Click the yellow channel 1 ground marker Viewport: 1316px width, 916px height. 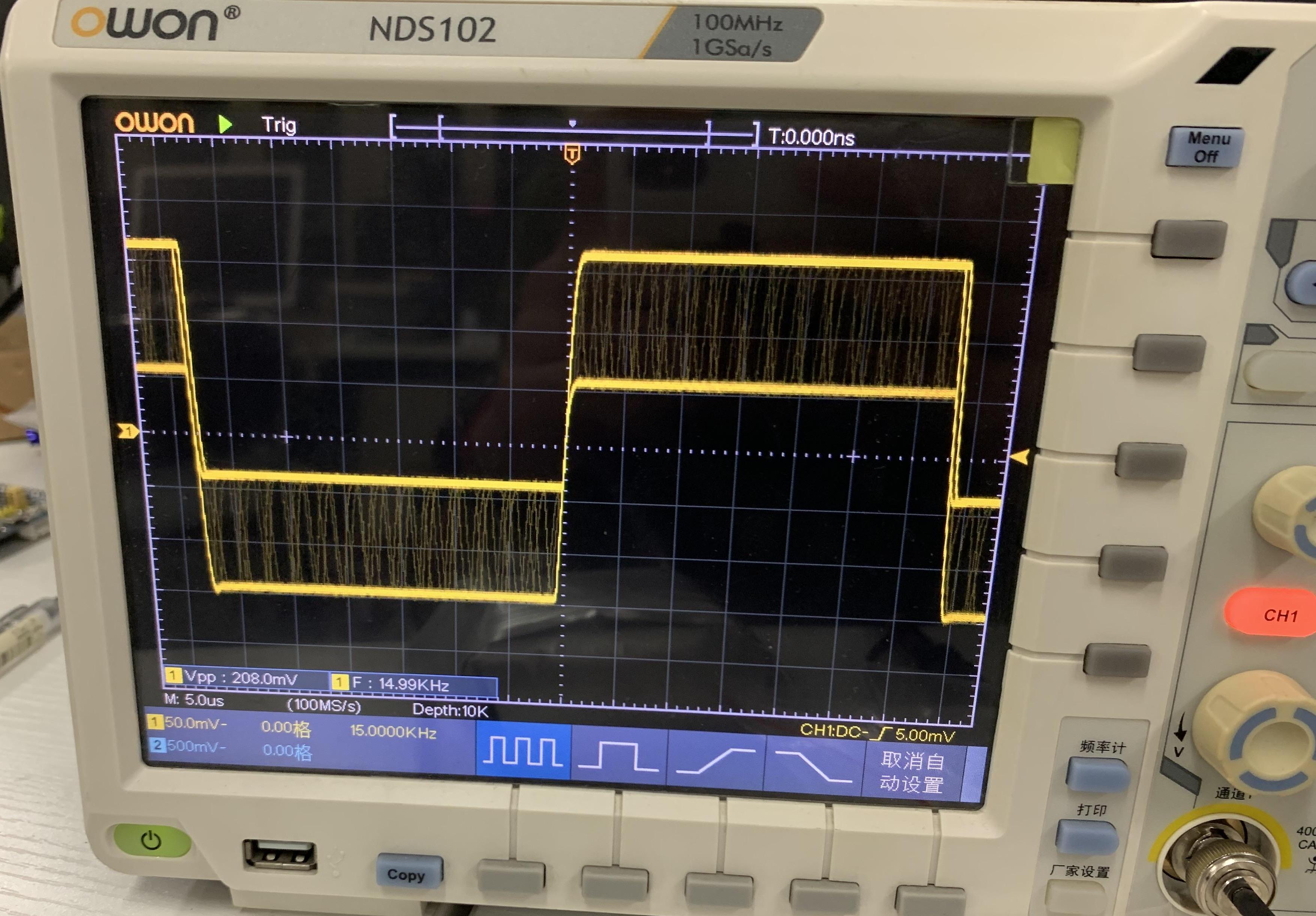coord(128,431)
